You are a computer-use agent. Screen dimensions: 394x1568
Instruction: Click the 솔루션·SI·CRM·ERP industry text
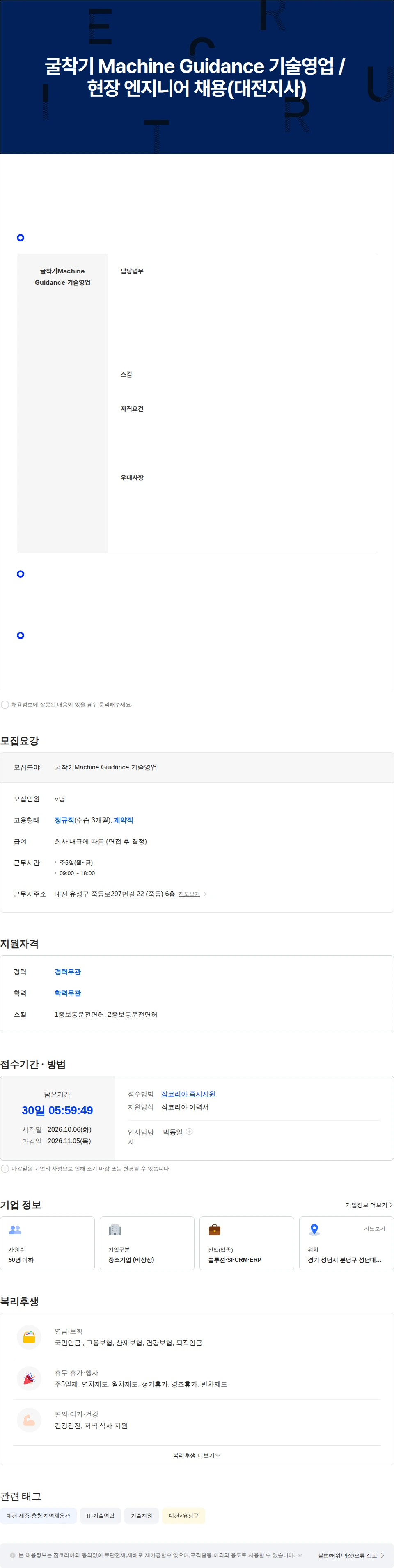pyautogui.click(x=234, y=1260)
